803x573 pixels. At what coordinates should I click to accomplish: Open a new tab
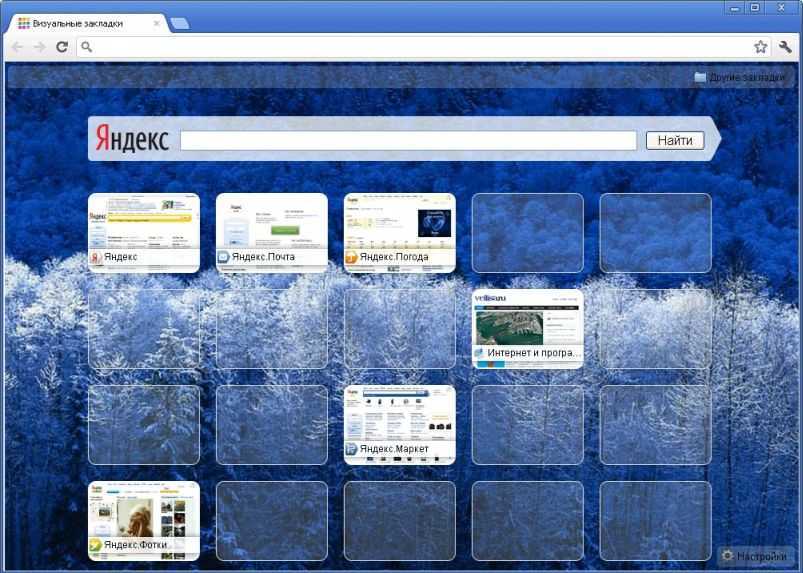click(180, 23)
